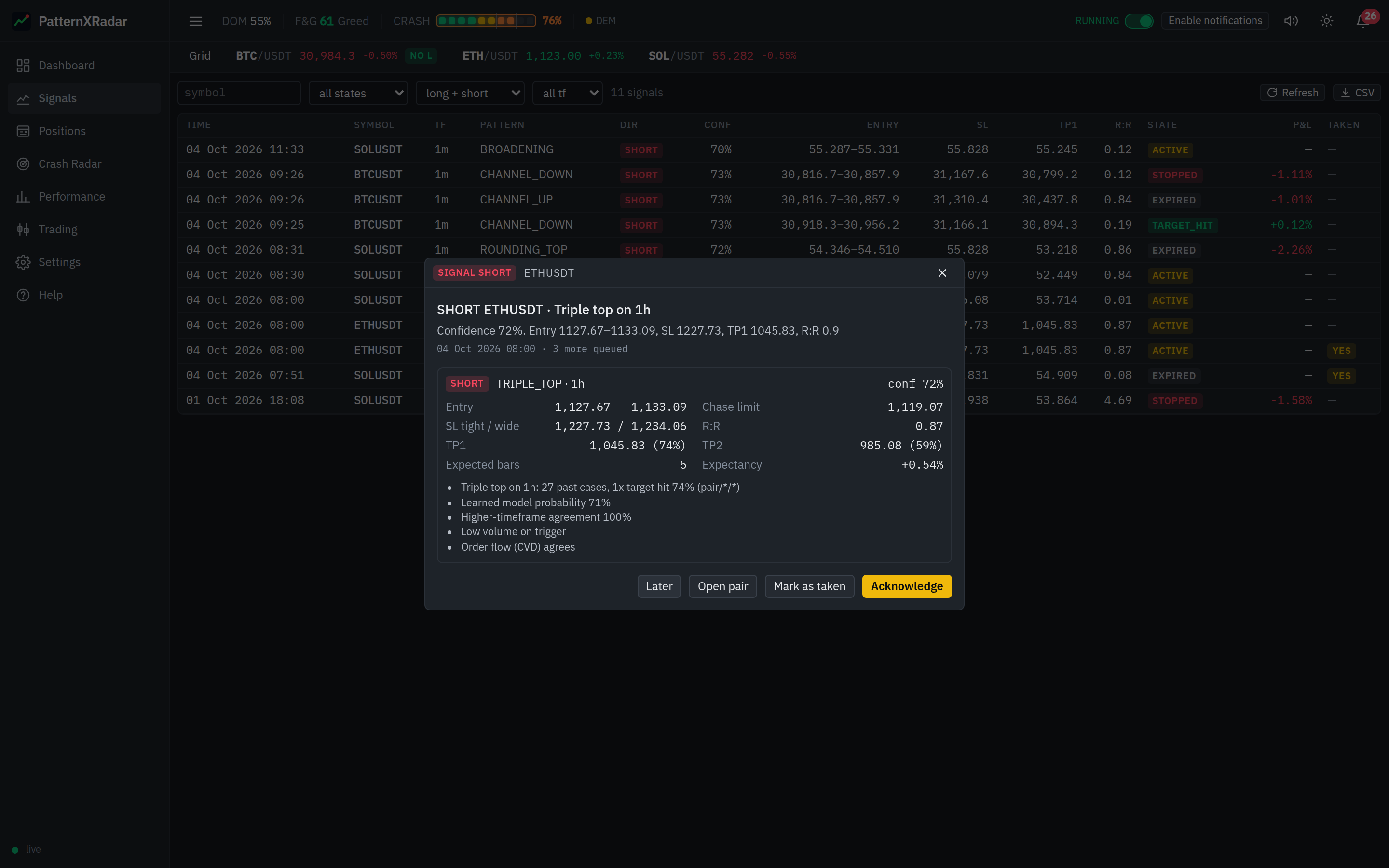Click the Crash Radar target icon
The height and width of the screenshot is (868, 1389).
pos(23,163)
